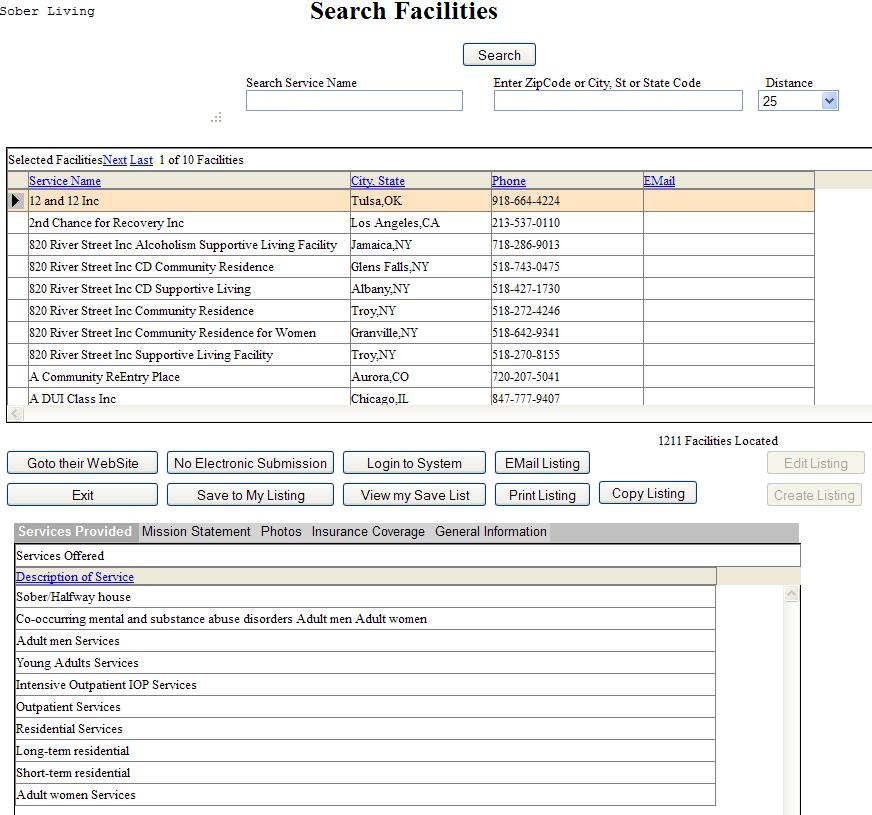Open View my Save List
The image size is (872, 815).
coord(414,495)
